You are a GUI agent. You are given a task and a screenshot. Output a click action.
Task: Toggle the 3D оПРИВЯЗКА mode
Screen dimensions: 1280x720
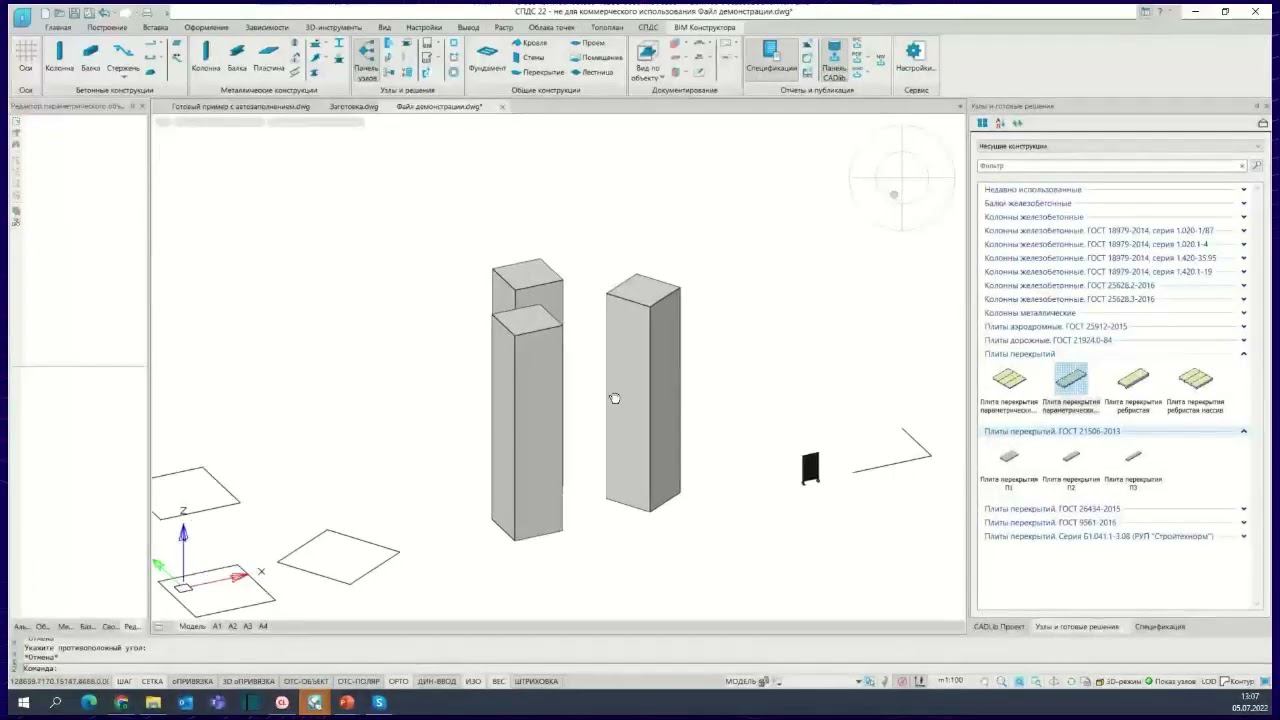[248, 681]
